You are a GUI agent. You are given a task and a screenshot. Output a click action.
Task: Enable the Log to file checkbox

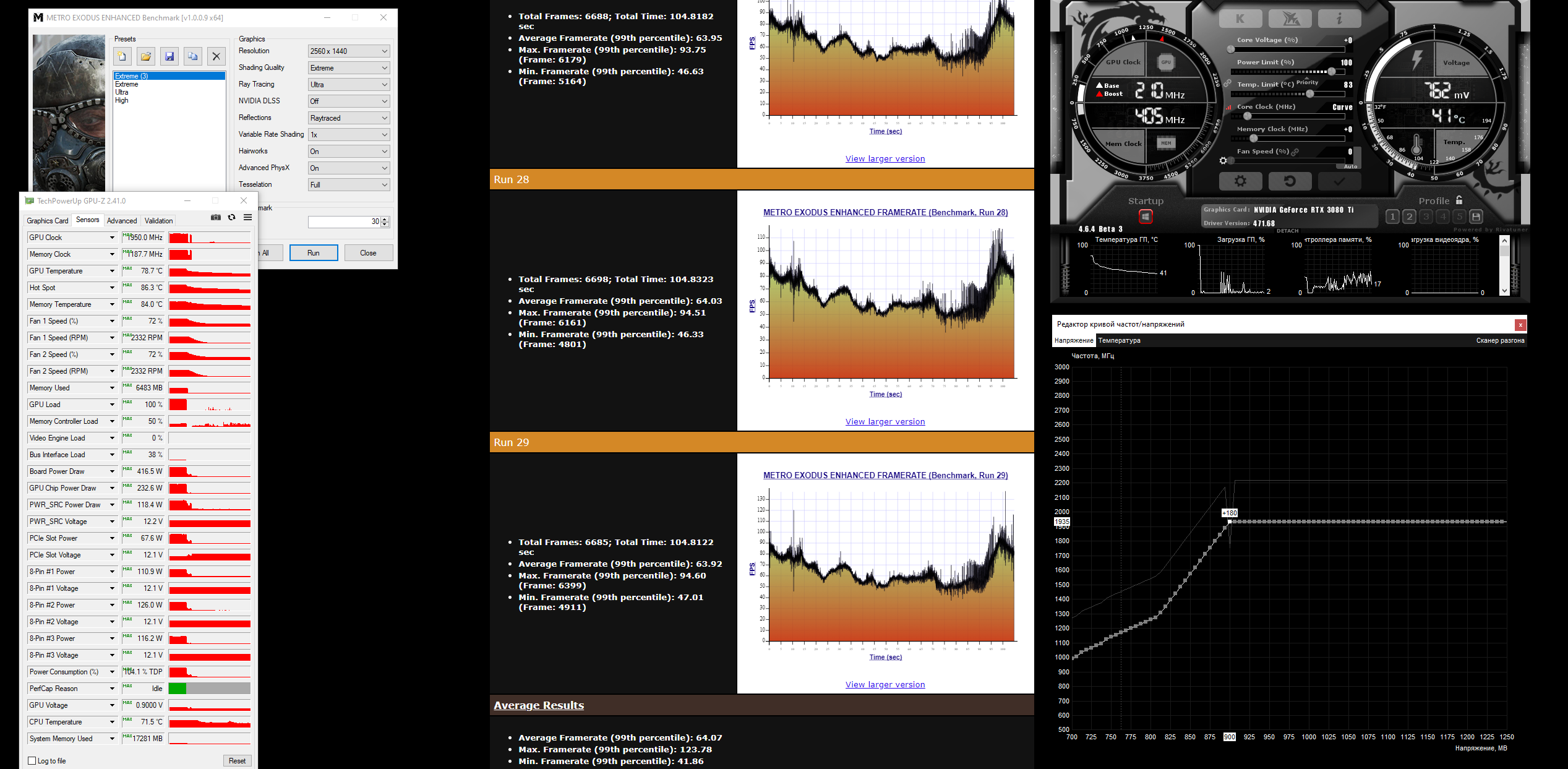[32, 761]
